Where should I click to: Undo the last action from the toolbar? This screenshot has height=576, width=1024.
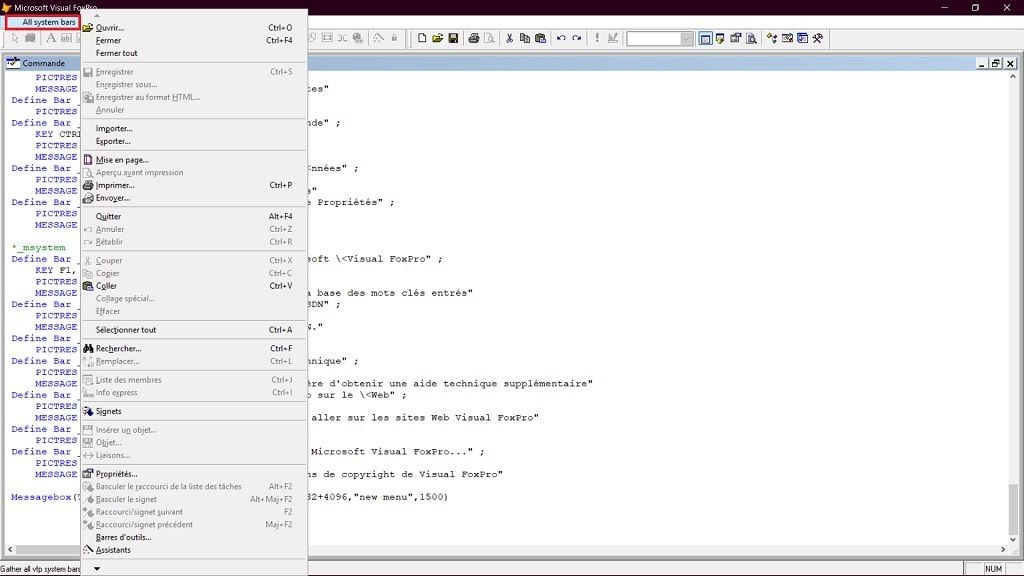tap(560, 38)
